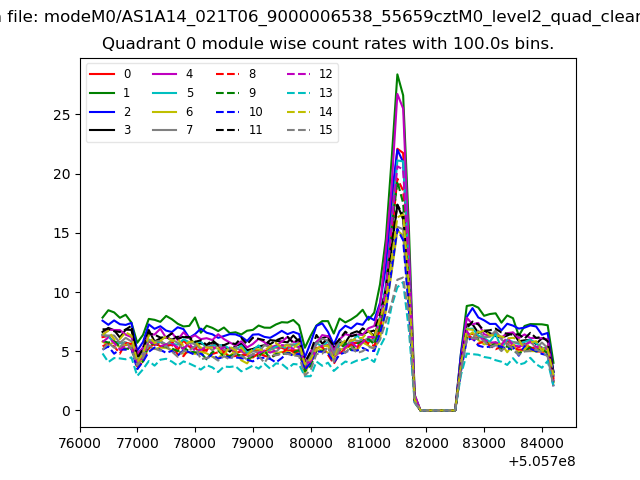The image size is (640, 480).
Task: Click the dashed gray legend entry 15
Action: point(299,130)
